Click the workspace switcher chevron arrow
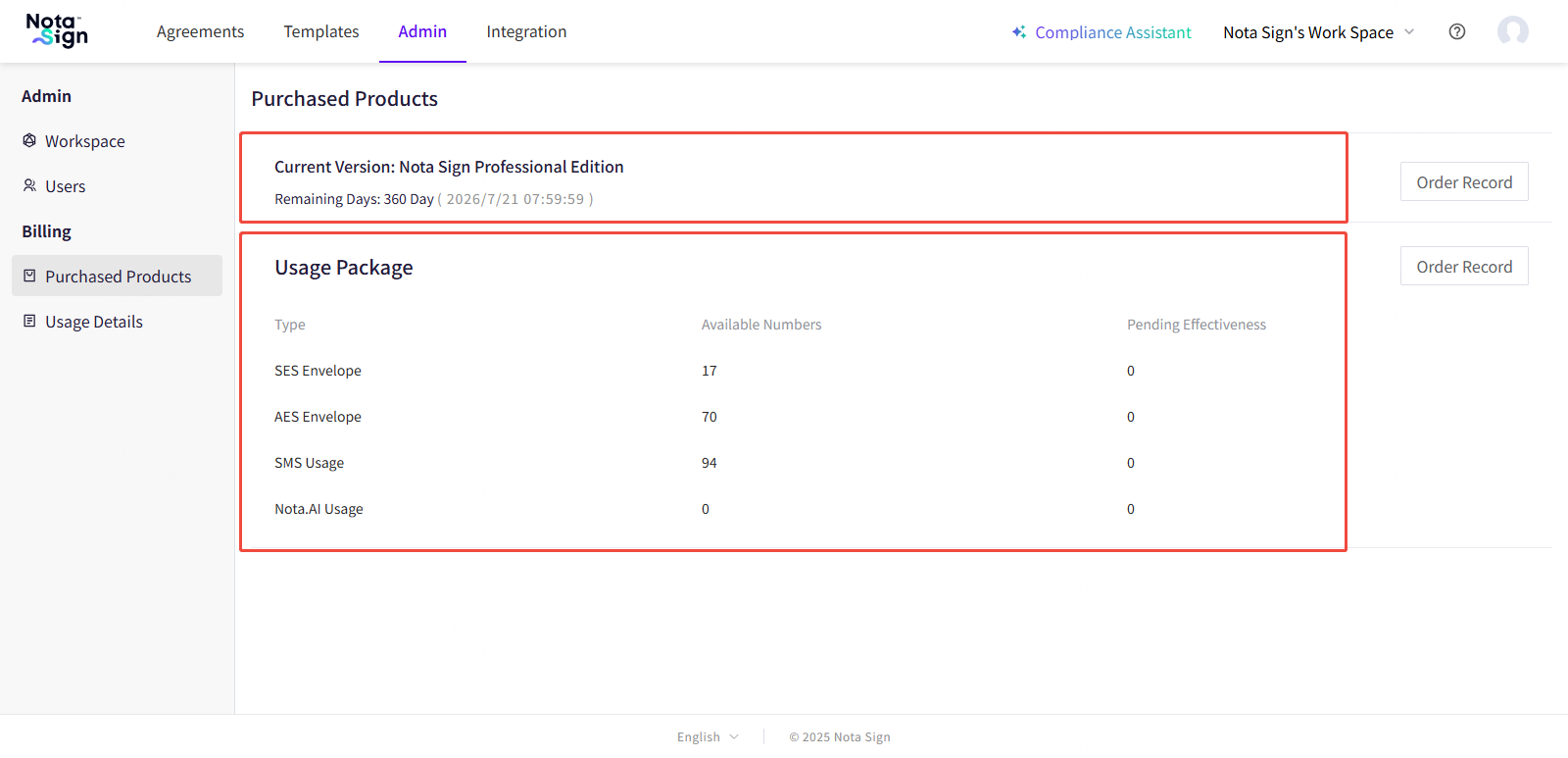Image resolution: width=1568 pixels, height=758 pixels. coord(1409,32)
